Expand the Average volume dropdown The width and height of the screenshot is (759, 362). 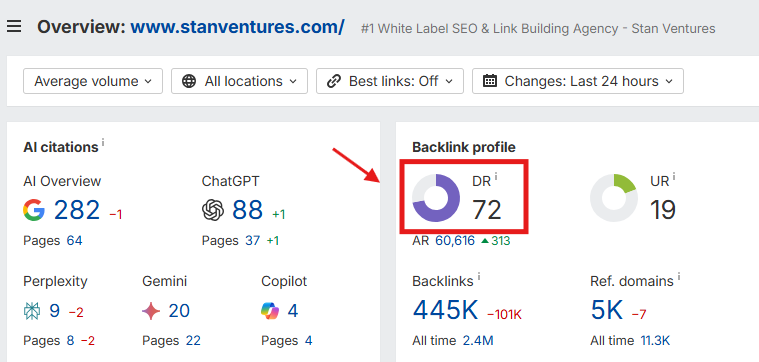click(93, 81)
